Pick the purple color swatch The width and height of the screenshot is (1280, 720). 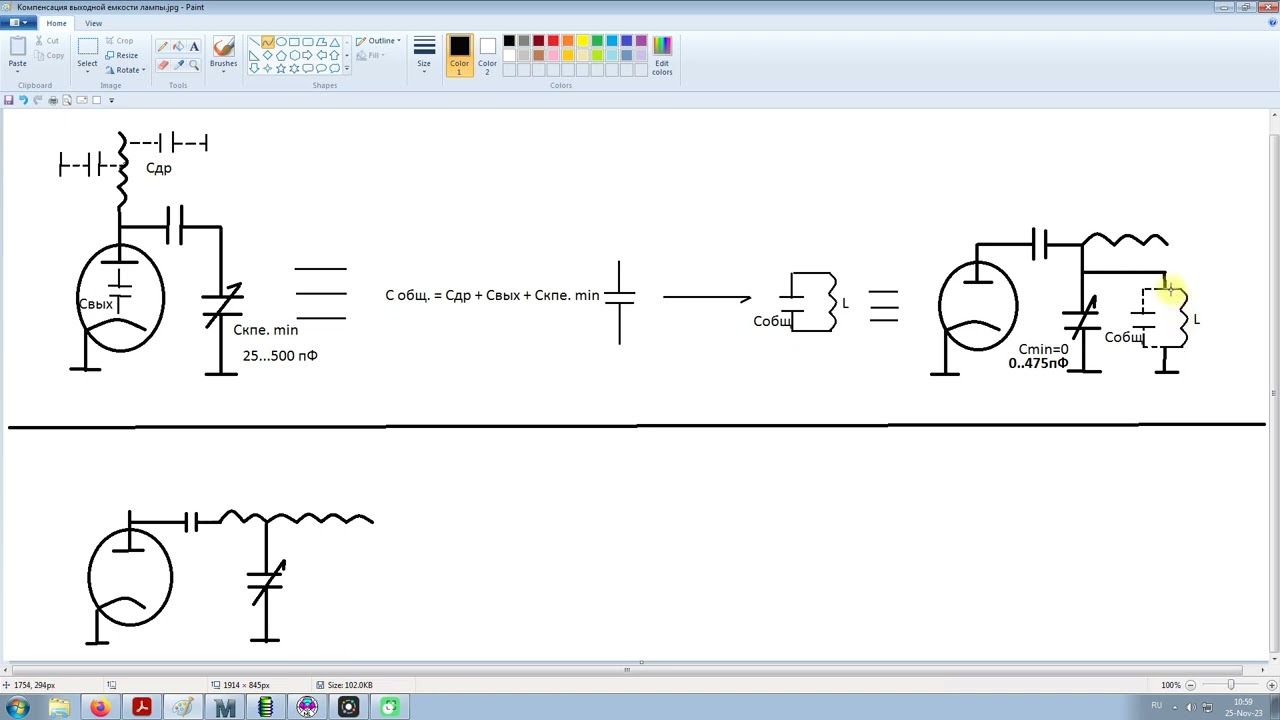coord(641,41)
